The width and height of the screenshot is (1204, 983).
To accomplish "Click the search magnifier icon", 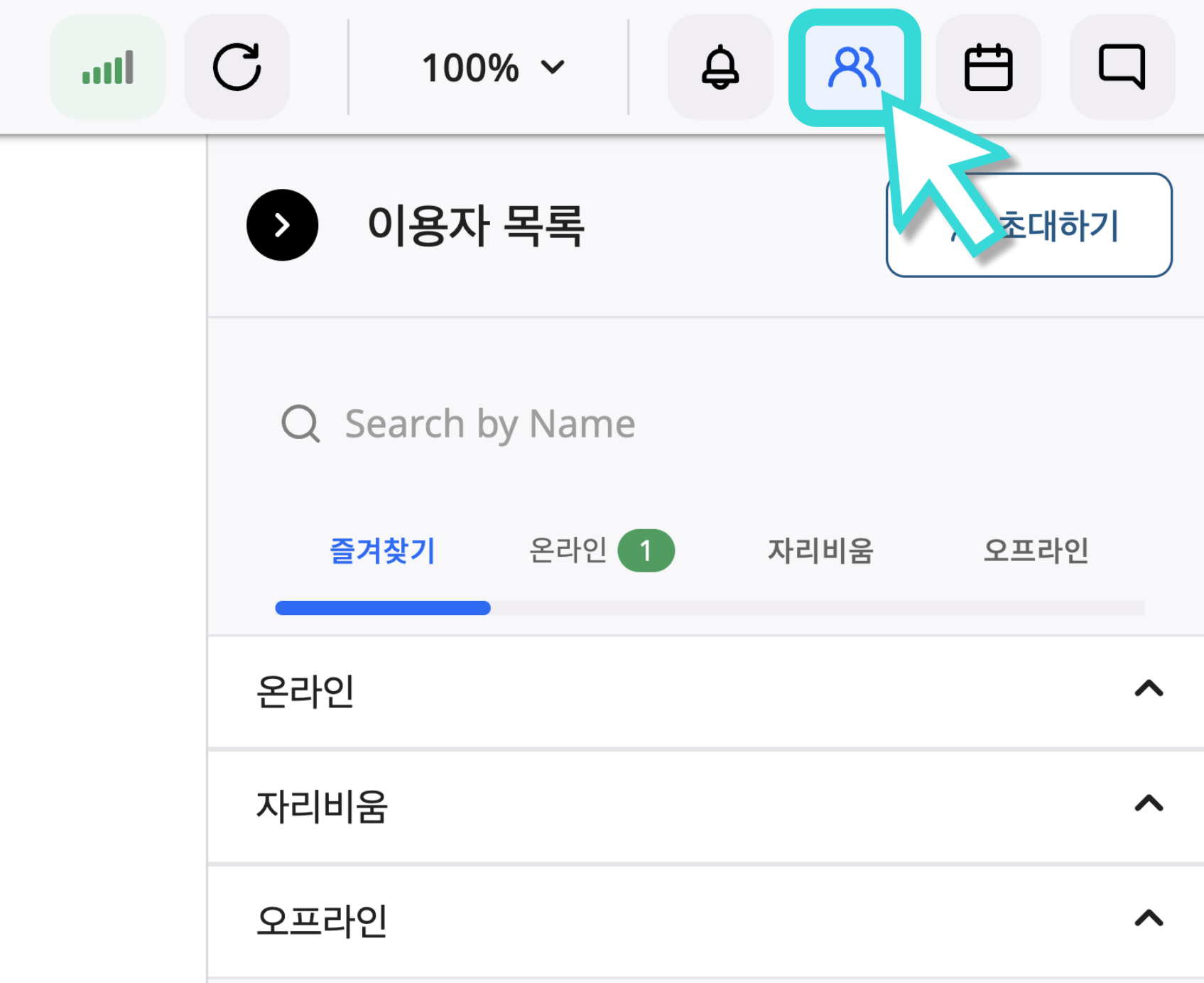I will coord(300,424).
